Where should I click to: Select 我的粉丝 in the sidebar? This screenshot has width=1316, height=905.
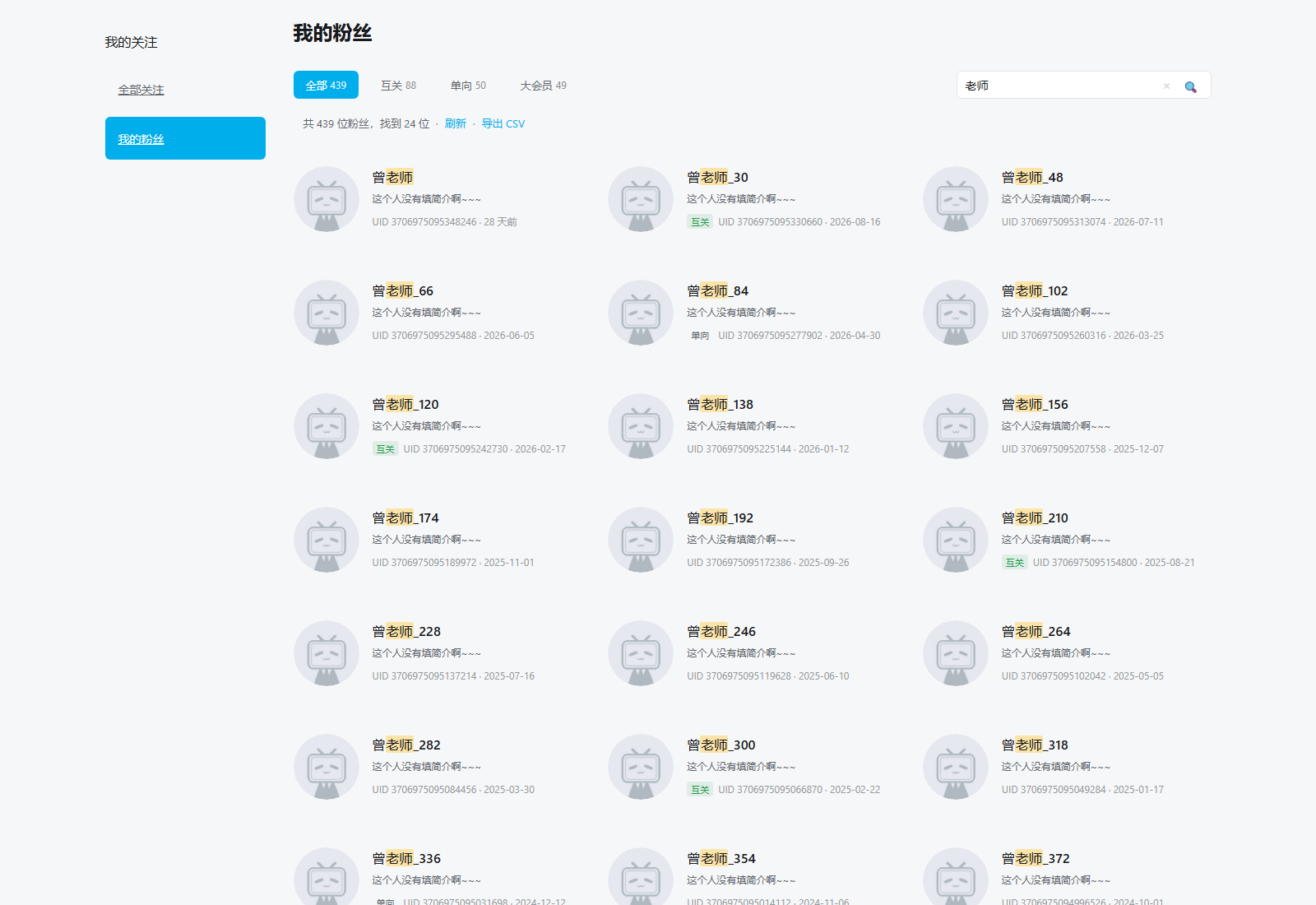click(185, 138)
